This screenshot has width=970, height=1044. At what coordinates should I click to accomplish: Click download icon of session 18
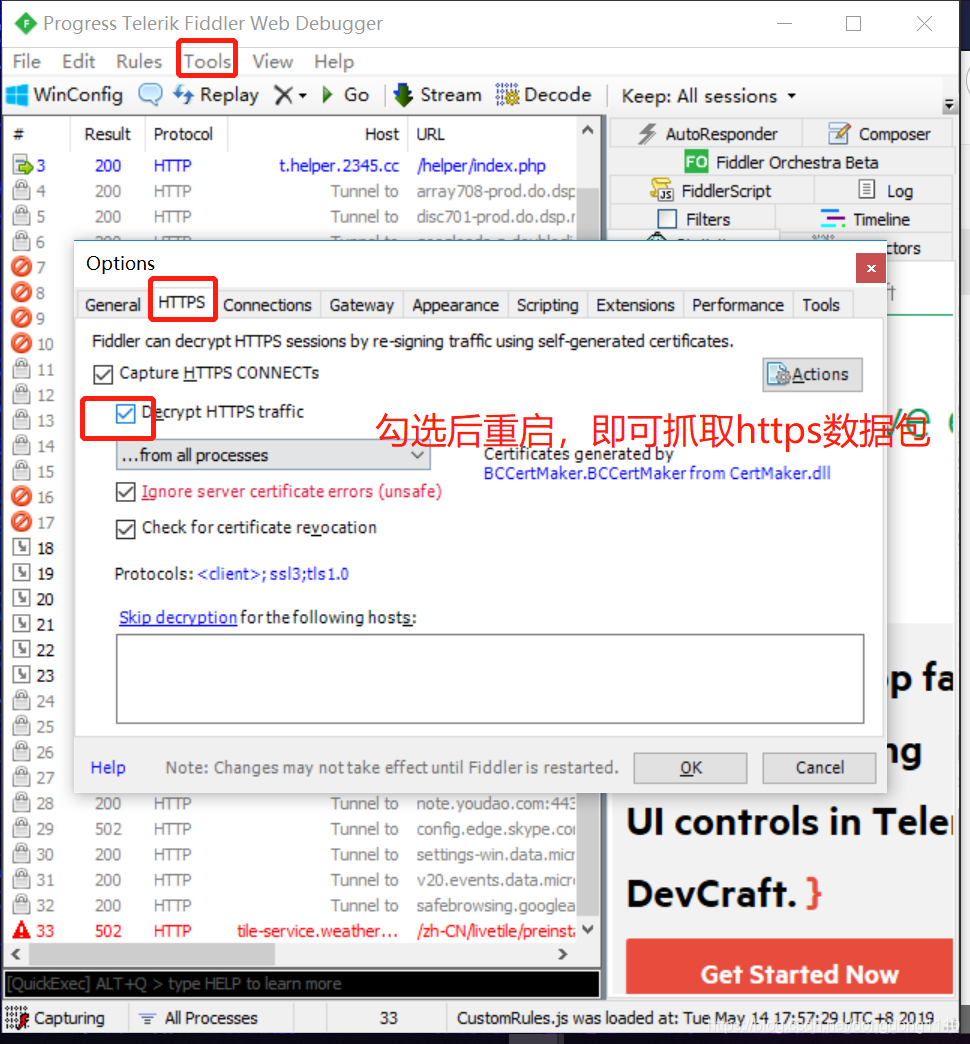coord(22,547)
